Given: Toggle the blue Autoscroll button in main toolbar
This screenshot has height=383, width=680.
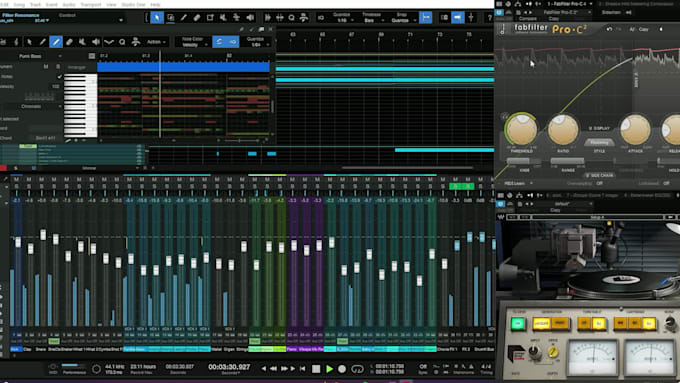Looking at the screenshot, I should coord(458,18).
